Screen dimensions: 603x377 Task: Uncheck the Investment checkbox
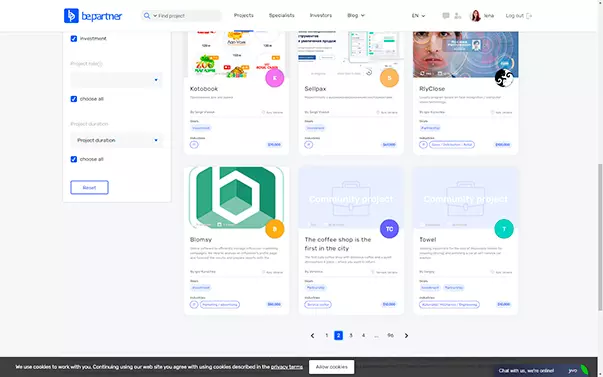(74, 38)
